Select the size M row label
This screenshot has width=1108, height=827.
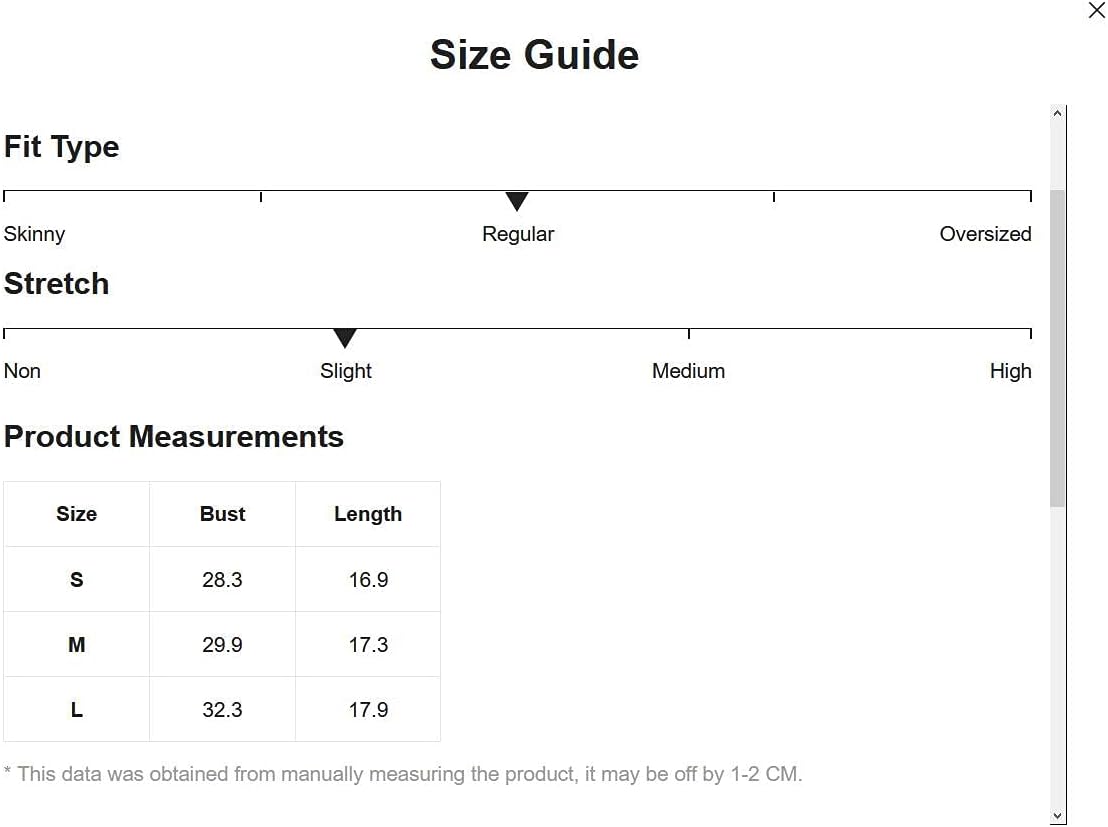tap(77, 645)
